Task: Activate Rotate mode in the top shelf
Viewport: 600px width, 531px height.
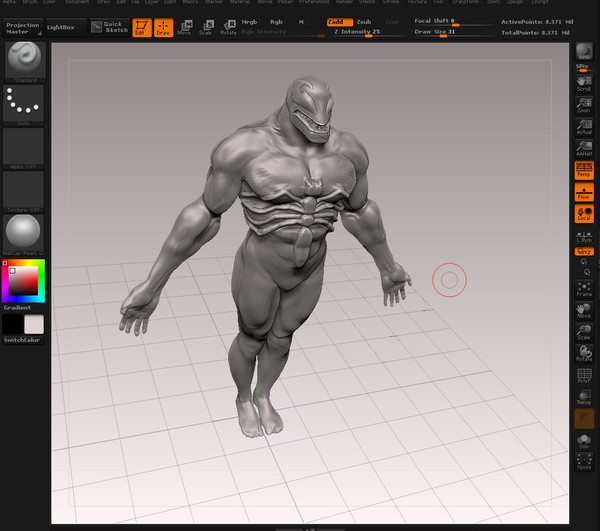Action: pos(228,28)
